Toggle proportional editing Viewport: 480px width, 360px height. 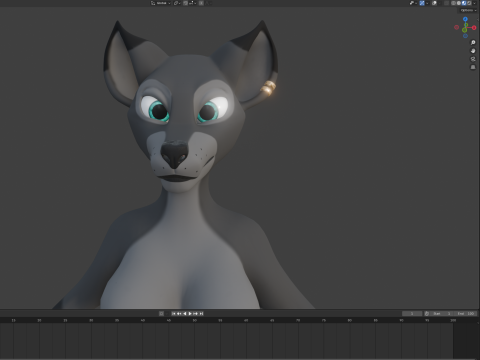(201, 3)
